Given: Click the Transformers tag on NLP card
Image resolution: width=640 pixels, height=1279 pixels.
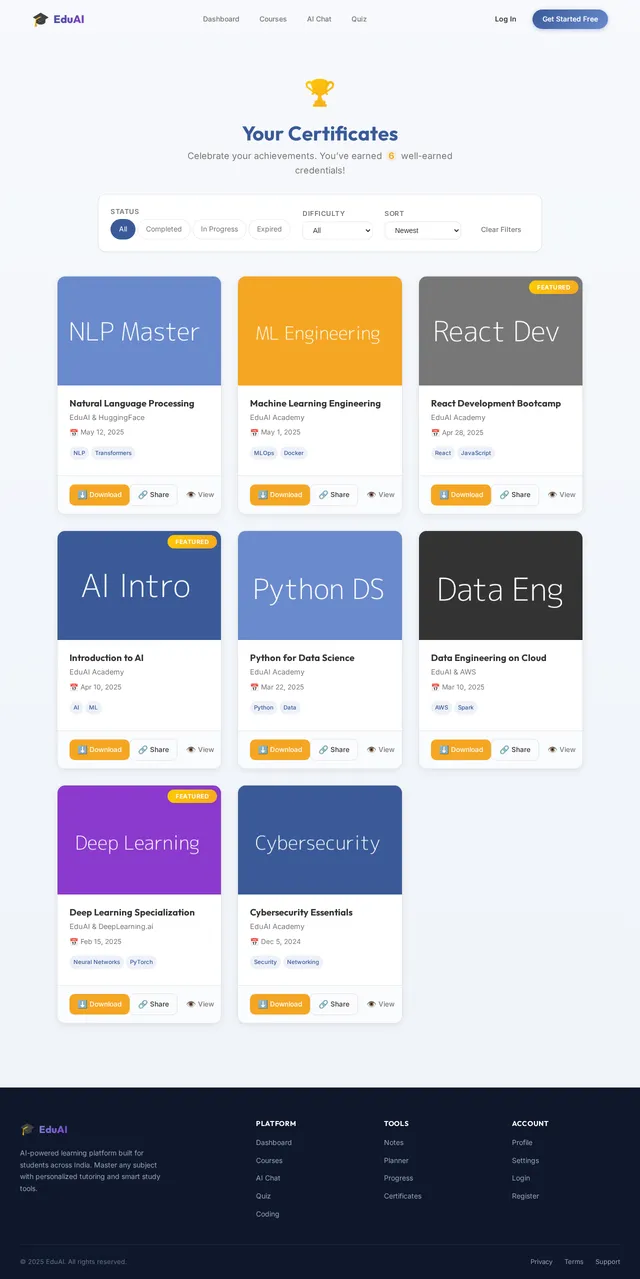Looking at the screenshot, I should coord(113,453).
